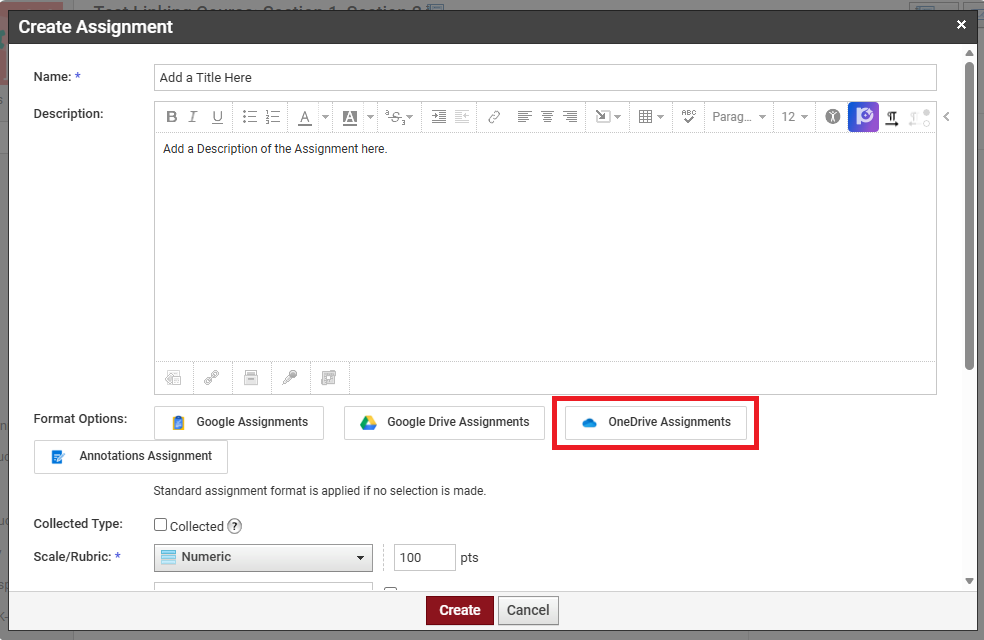Viewport: 984px width, 640px height.
Task: Center align the description text
Action: point(547,117)
